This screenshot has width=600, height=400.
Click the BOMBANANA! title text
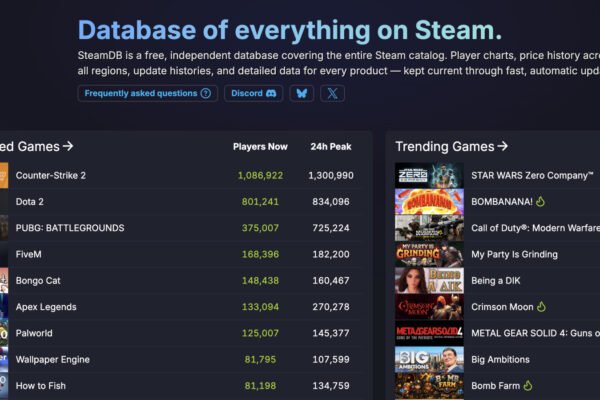pos(502,202)
